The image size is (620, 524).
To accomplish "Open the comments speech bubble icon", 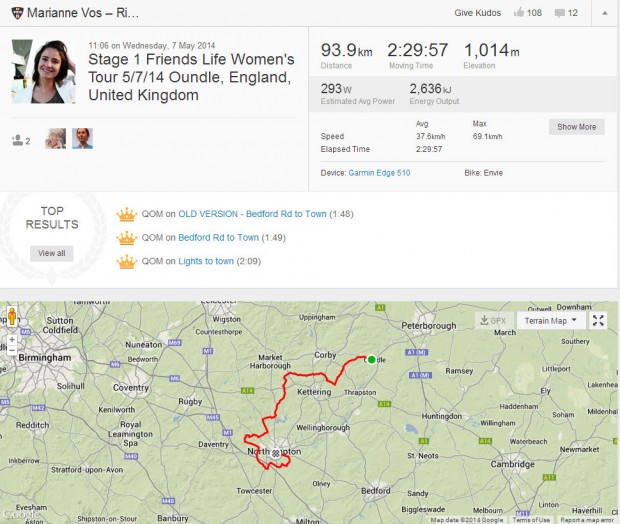I will pyautogui.click(x=558, y=13).
